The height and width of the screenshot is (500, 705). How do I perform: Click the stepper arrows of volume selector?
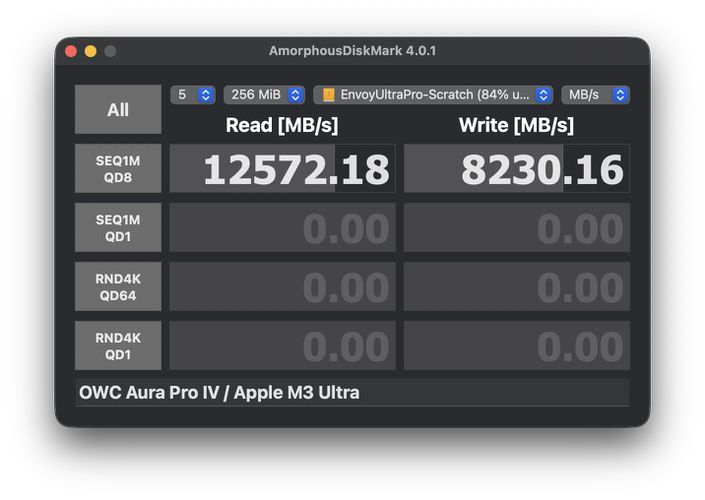(544, 95)
